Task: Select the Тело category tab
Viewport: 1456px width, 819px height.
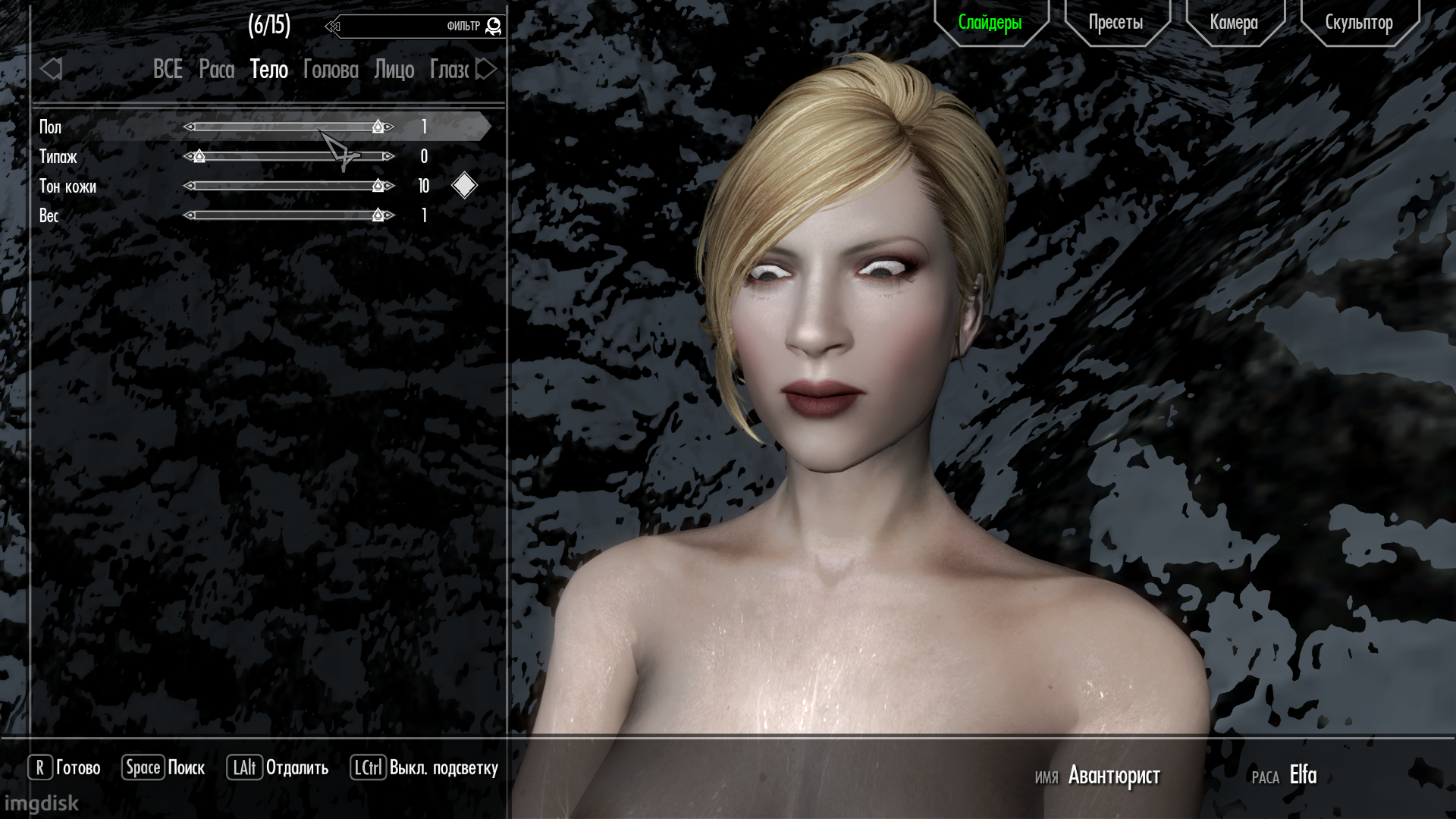Action: click(x=269, y=70)
